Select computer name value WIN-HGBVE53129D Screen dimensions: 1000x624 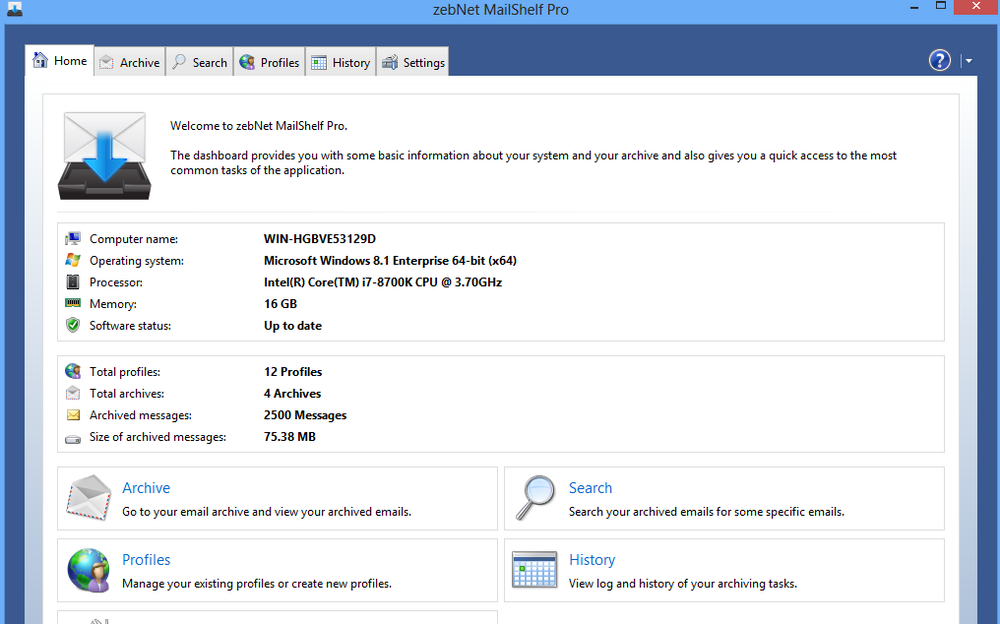pyautogui.click(x=320, y=239)
